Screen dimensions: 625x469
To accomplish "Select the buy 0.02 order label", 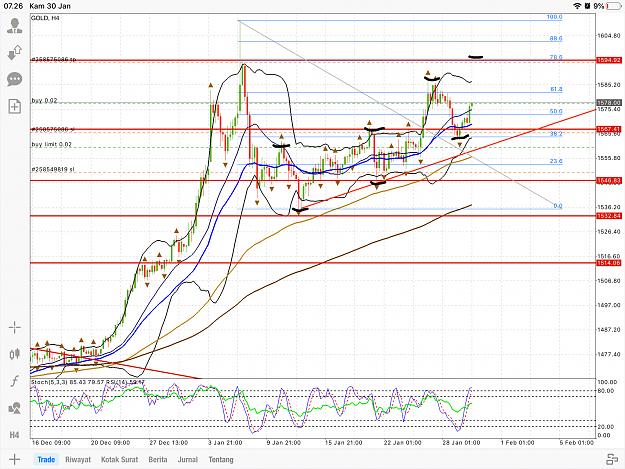I will click(44, 100).
